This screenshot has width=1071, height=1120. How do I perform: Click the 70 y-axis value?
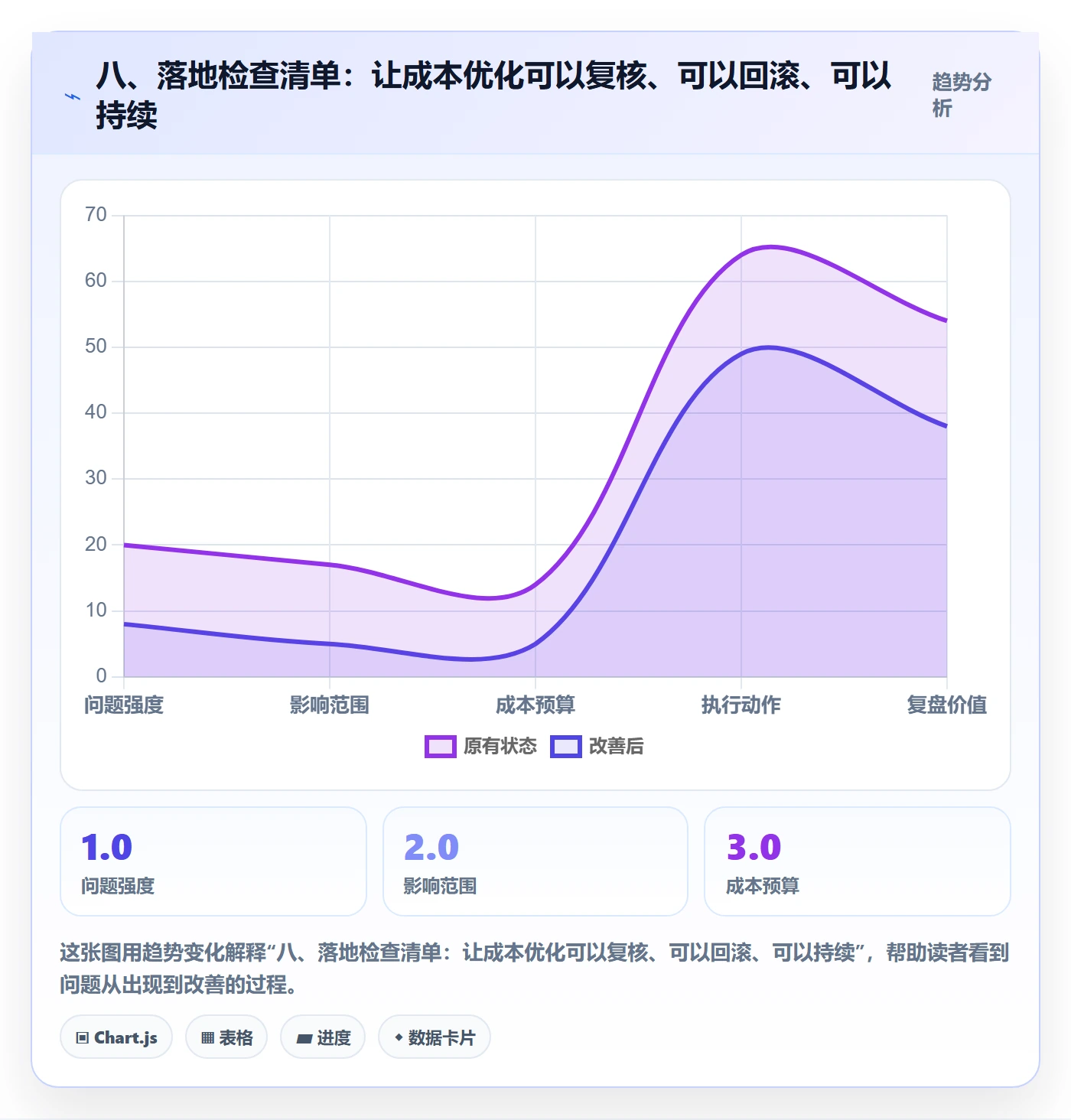pos(96,215)
